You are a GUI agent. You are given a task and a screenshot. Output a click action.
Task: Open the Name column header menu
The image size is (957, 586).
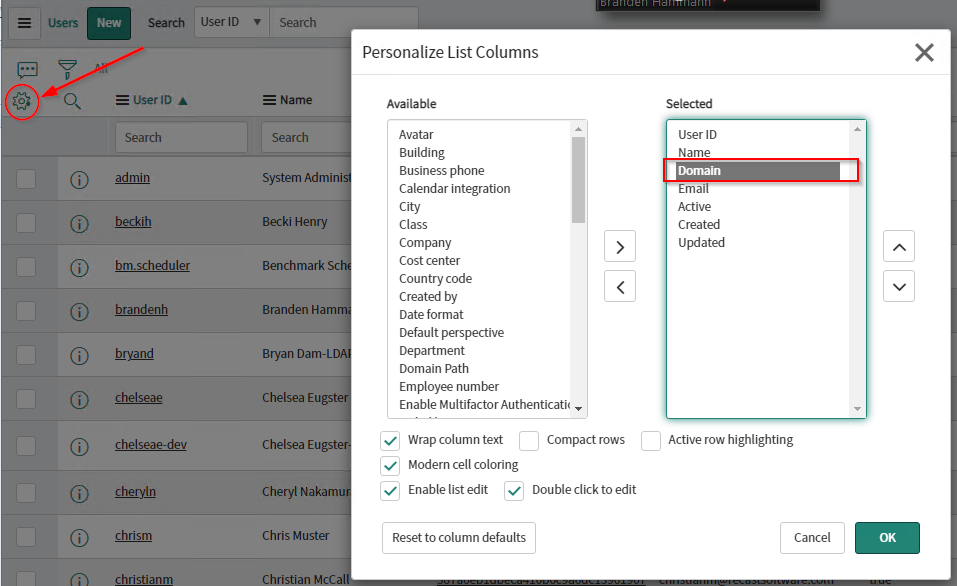click(269, 100)
